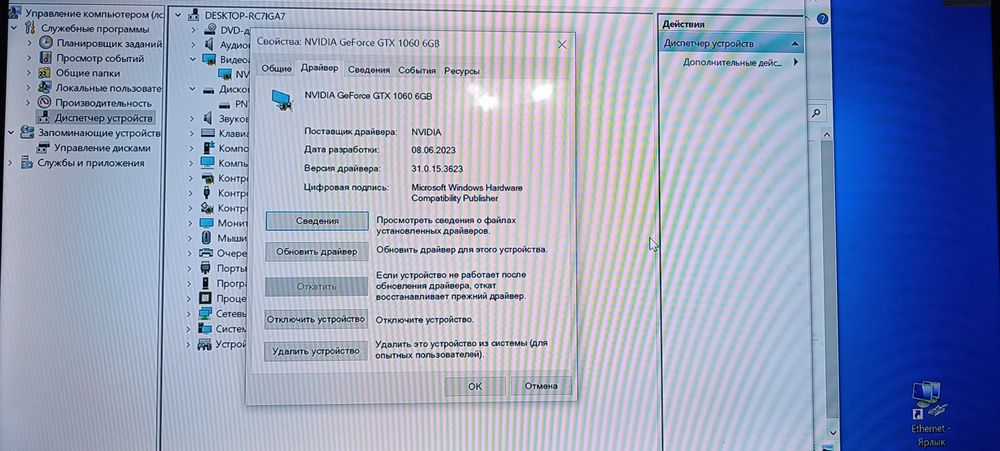Viewport: 1000px width, 451px height.
Task: Click the Общие папки icon
Action: (x=45, y=73)
